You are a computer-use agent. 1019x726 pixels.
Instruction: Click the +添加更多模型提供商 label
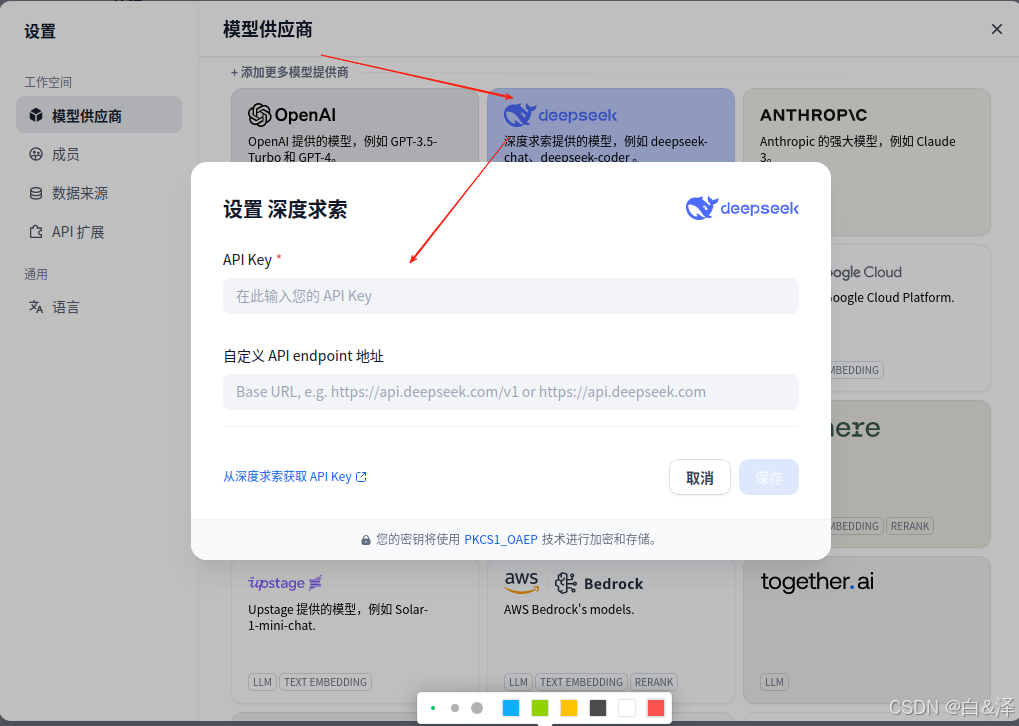290,72
